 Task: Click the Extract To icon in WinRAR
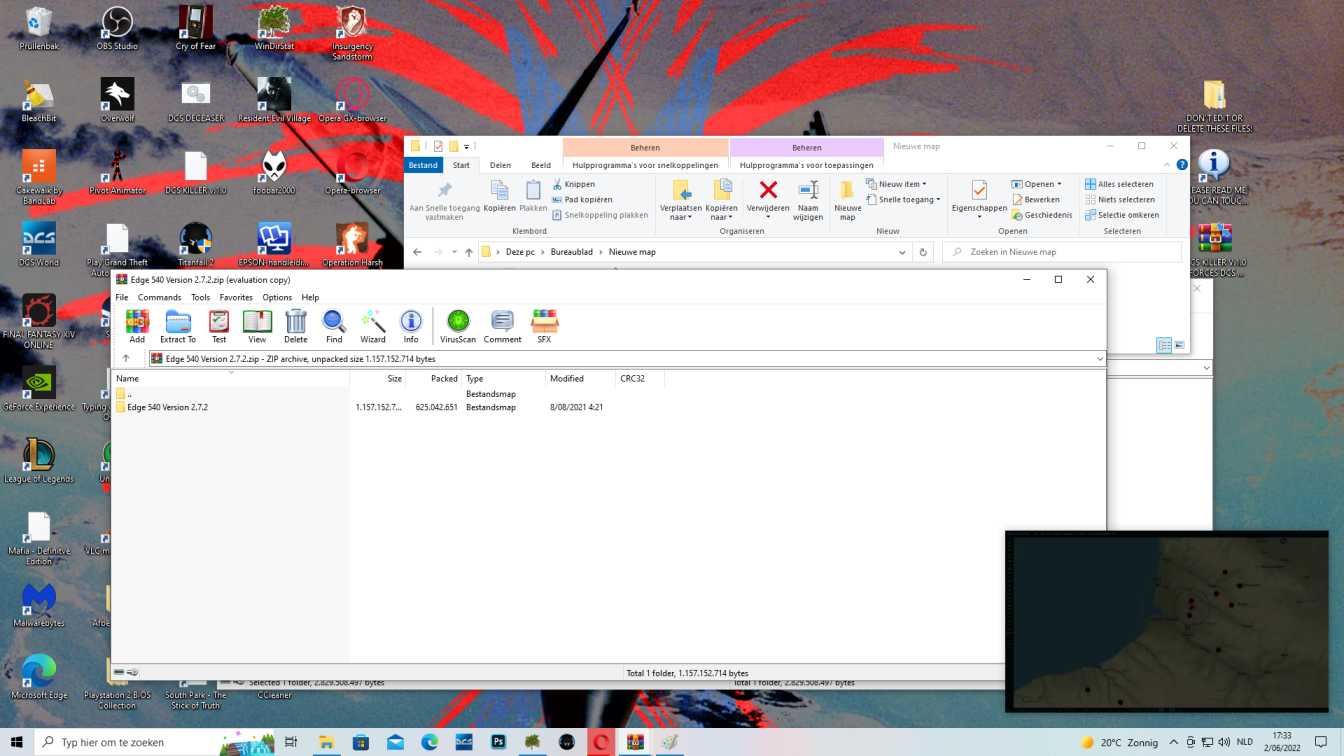[x=178, y=326]
